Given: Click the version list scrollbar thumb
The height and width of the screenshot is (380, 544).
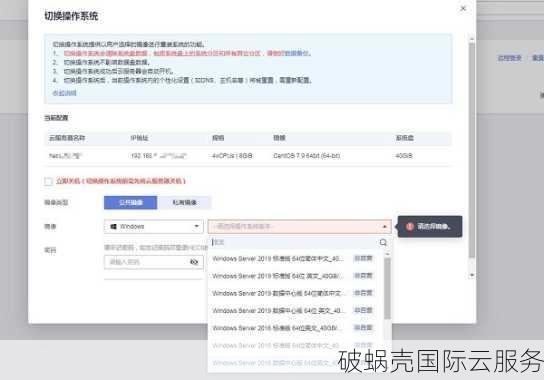Looking at the screenshot, I should [388, 289].
